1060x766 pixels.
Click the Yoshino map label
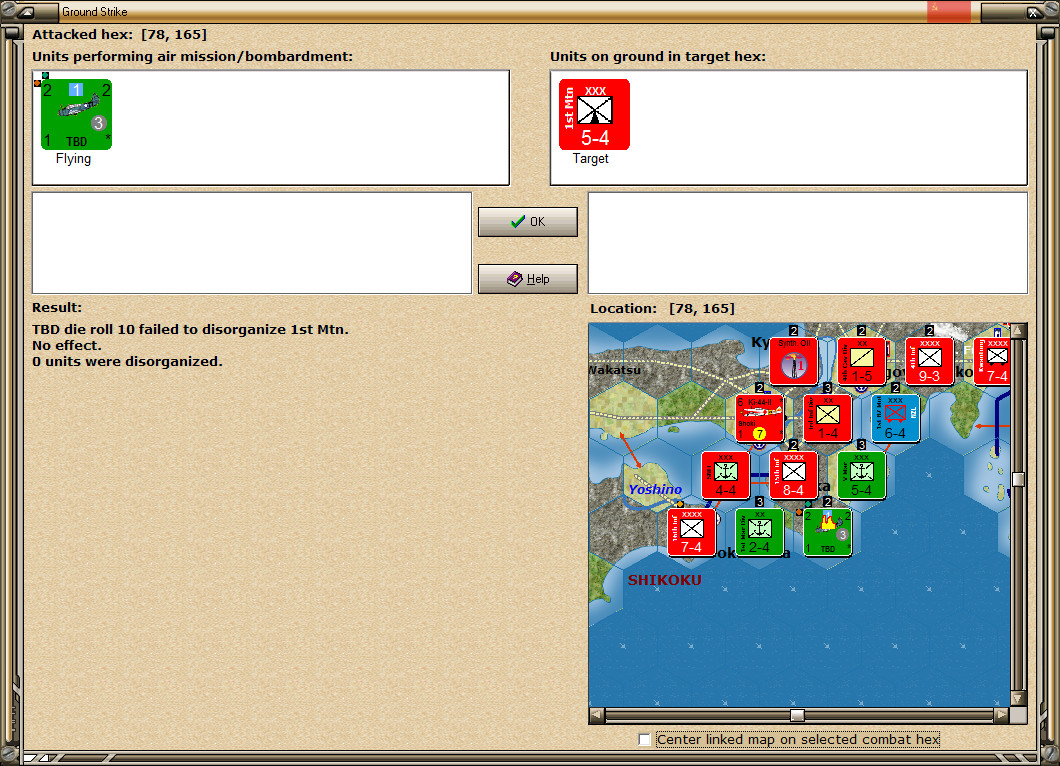(x=655, y=489)
